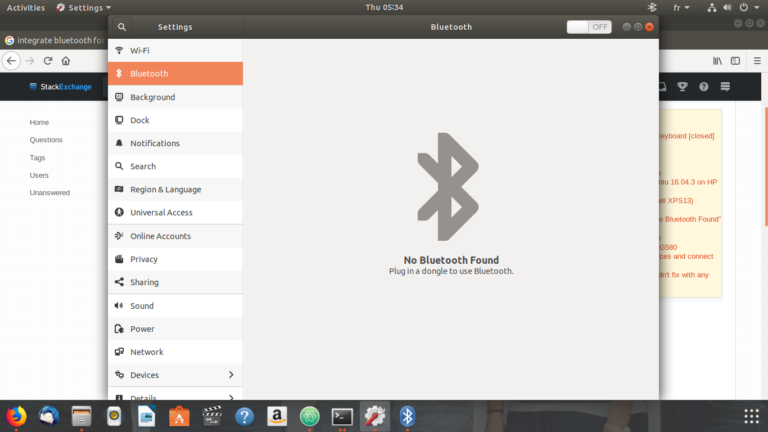Open Terminal from the dock
Image resolution: width=768 pixels, height=432 pixels.
click(x=342, y=416)
